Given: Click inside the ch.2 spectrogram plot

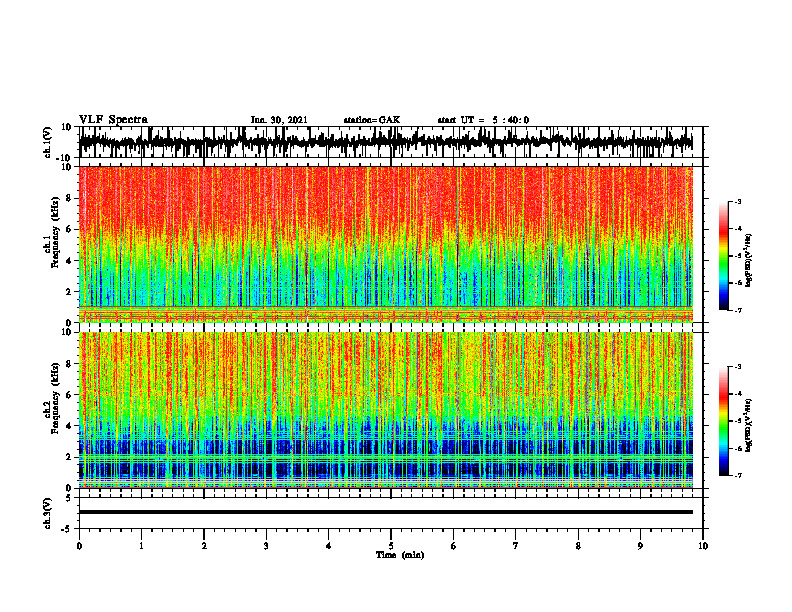Looking at the screenshot, I should [x=385, y=410].
